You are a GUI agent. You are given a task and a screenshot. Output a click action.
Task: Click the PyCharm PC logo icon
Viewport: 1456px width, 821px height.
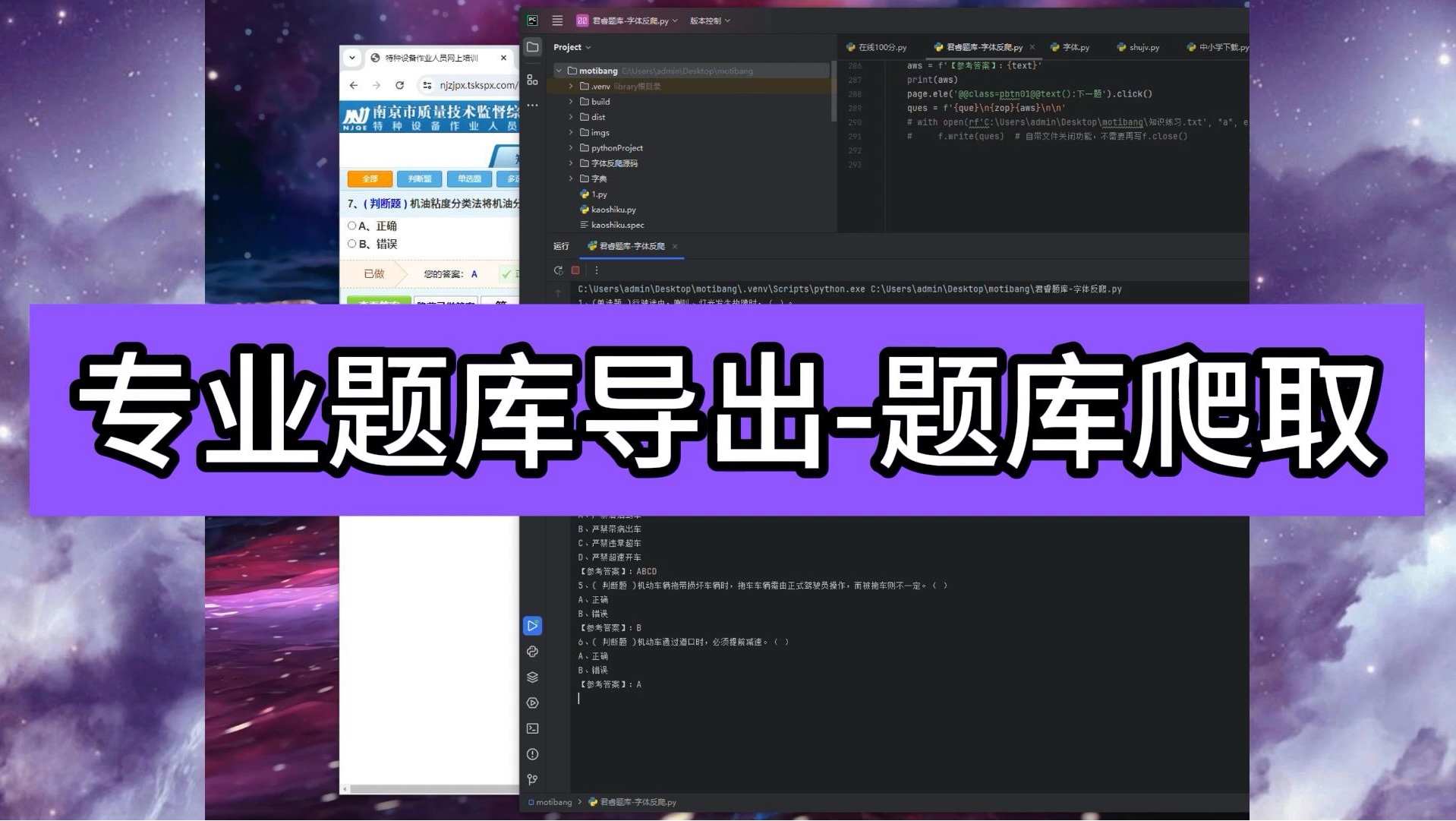point(533,21)
